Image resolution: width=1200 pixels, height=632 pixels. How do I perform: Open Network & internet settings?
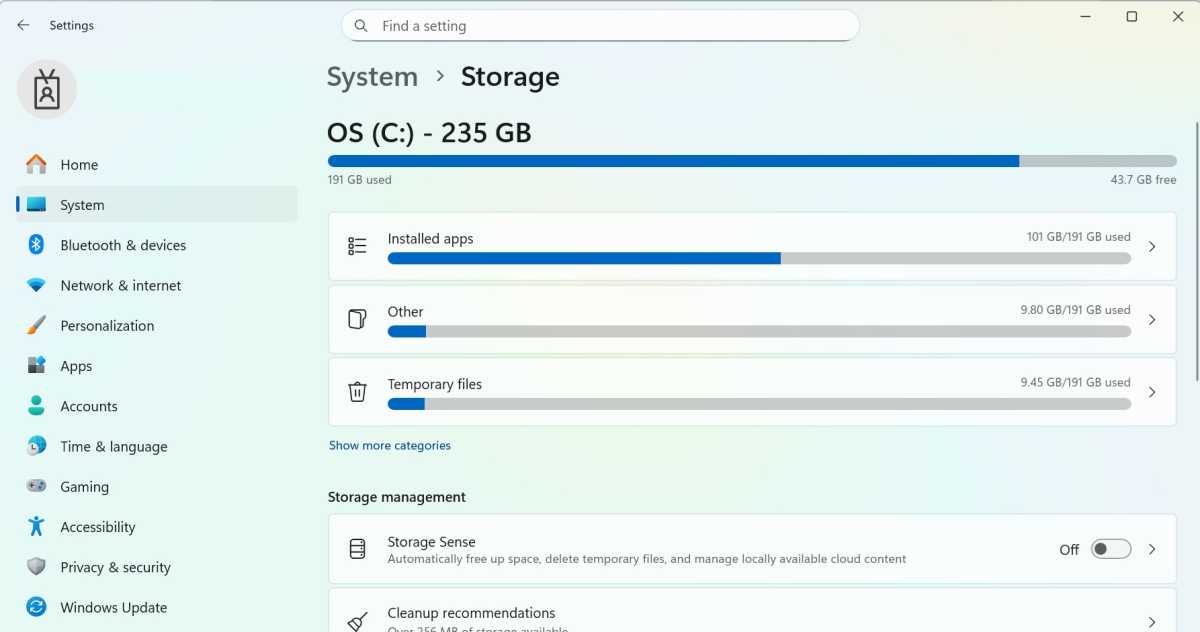coord(120,285)
